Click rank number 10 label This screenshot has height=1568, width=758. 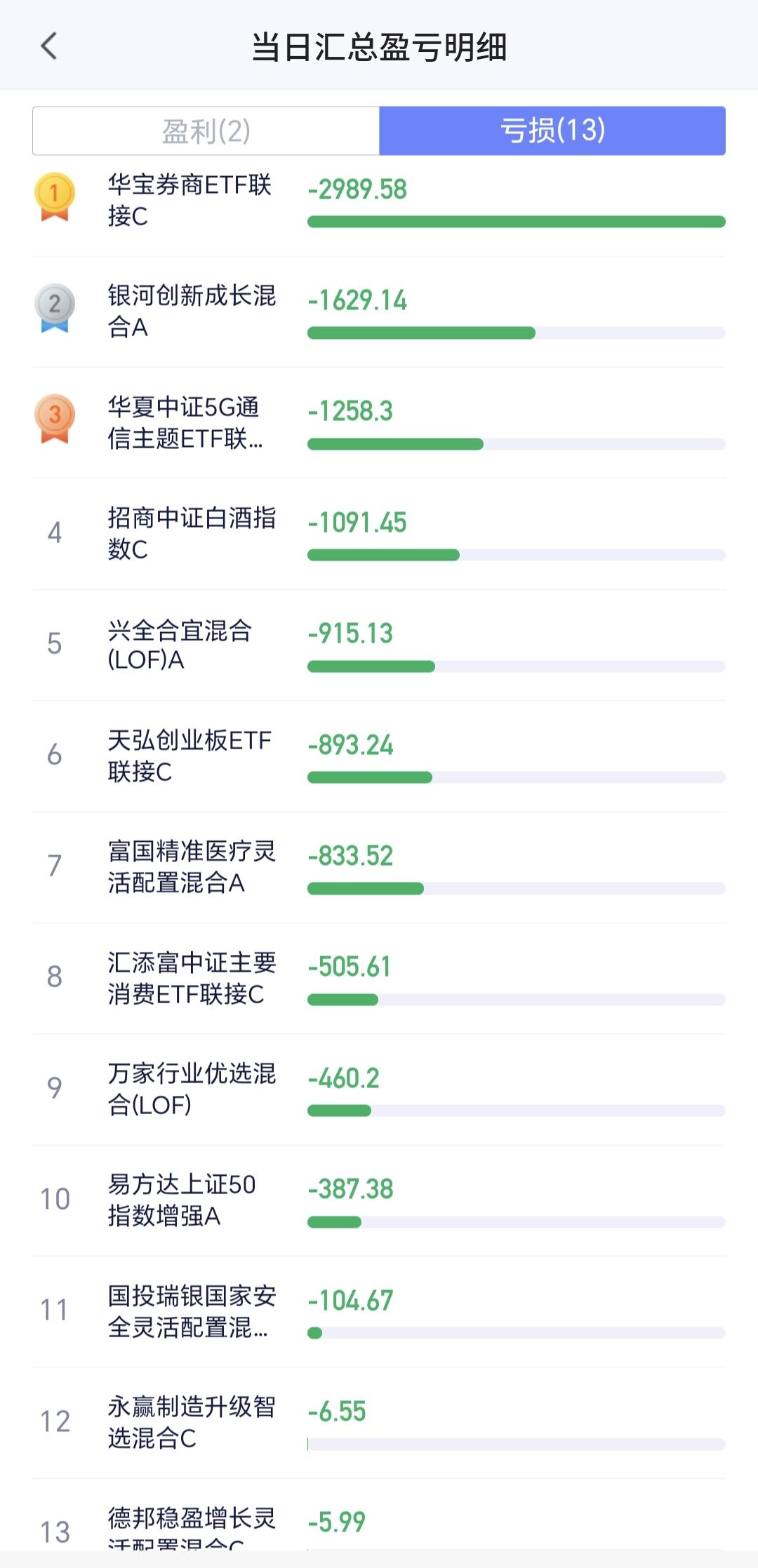tap(55, 1200)
